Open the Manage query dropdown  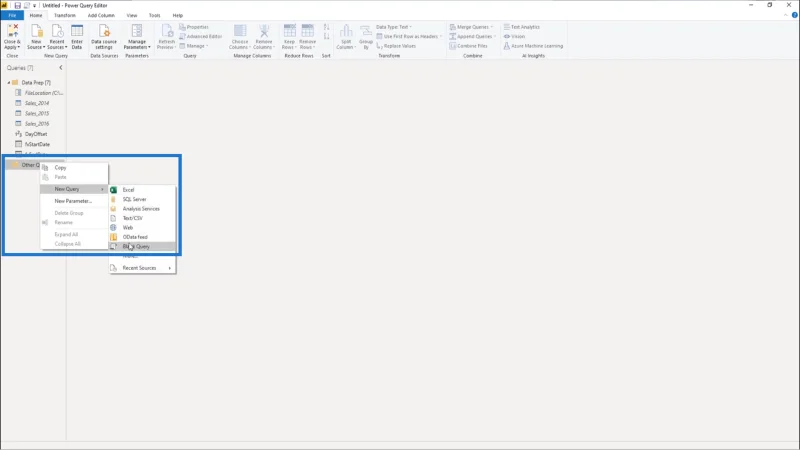tap(193, 46)
